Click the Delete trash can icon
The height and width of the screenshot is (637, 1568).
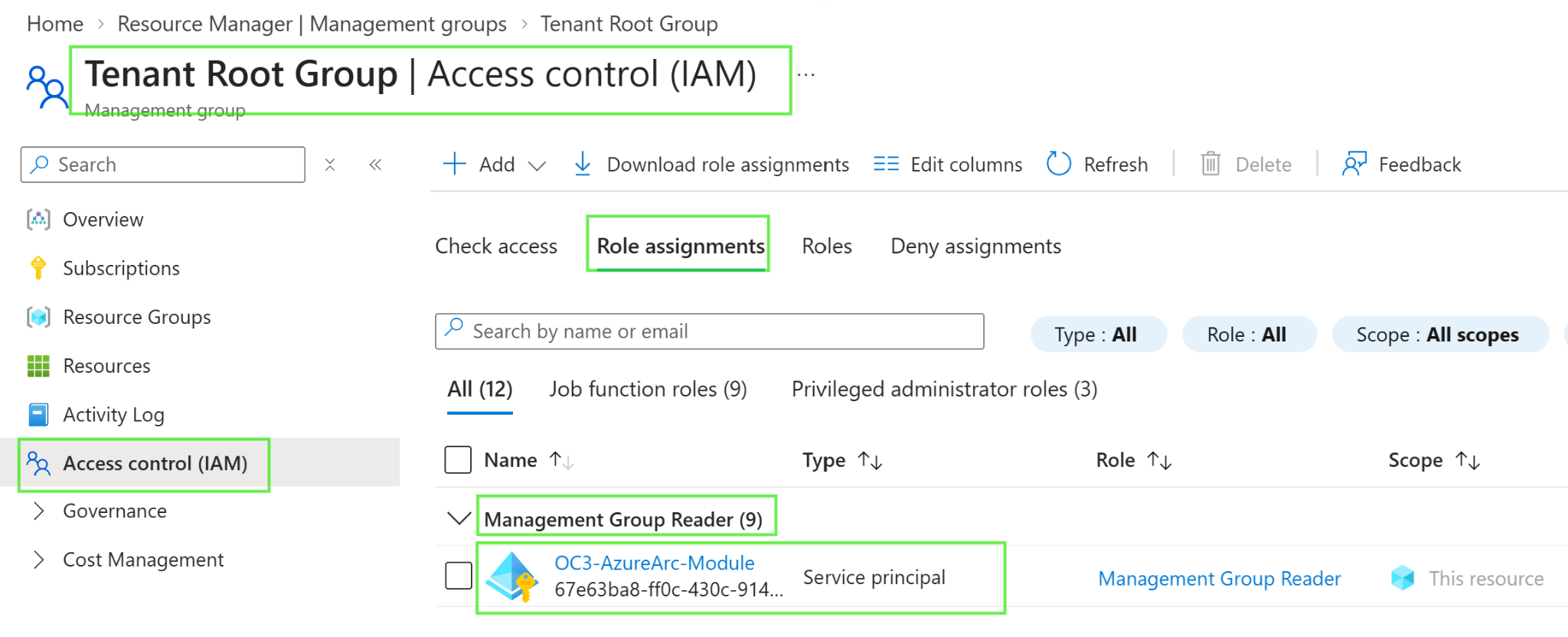[1210, 164]
